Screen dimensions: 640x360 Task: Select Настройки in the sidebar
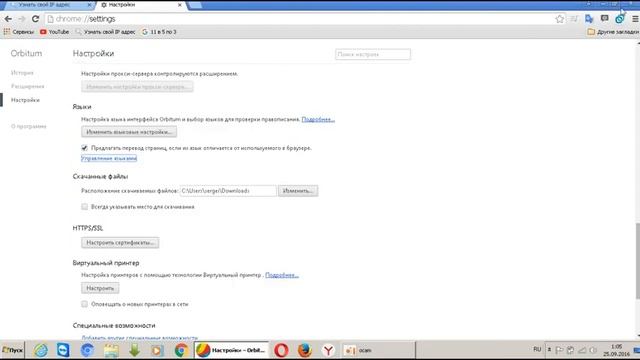point(25,100)
